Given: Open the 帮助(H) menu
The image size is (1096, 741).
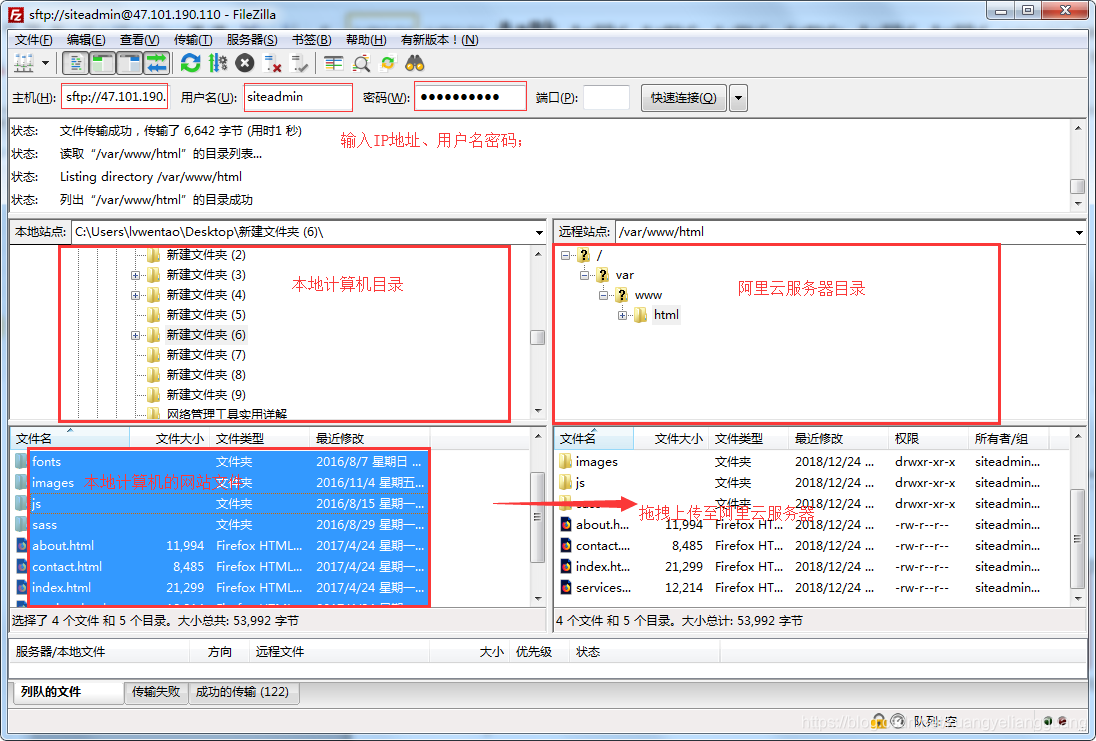Looking at the screenshot, I should coord(366,40).
